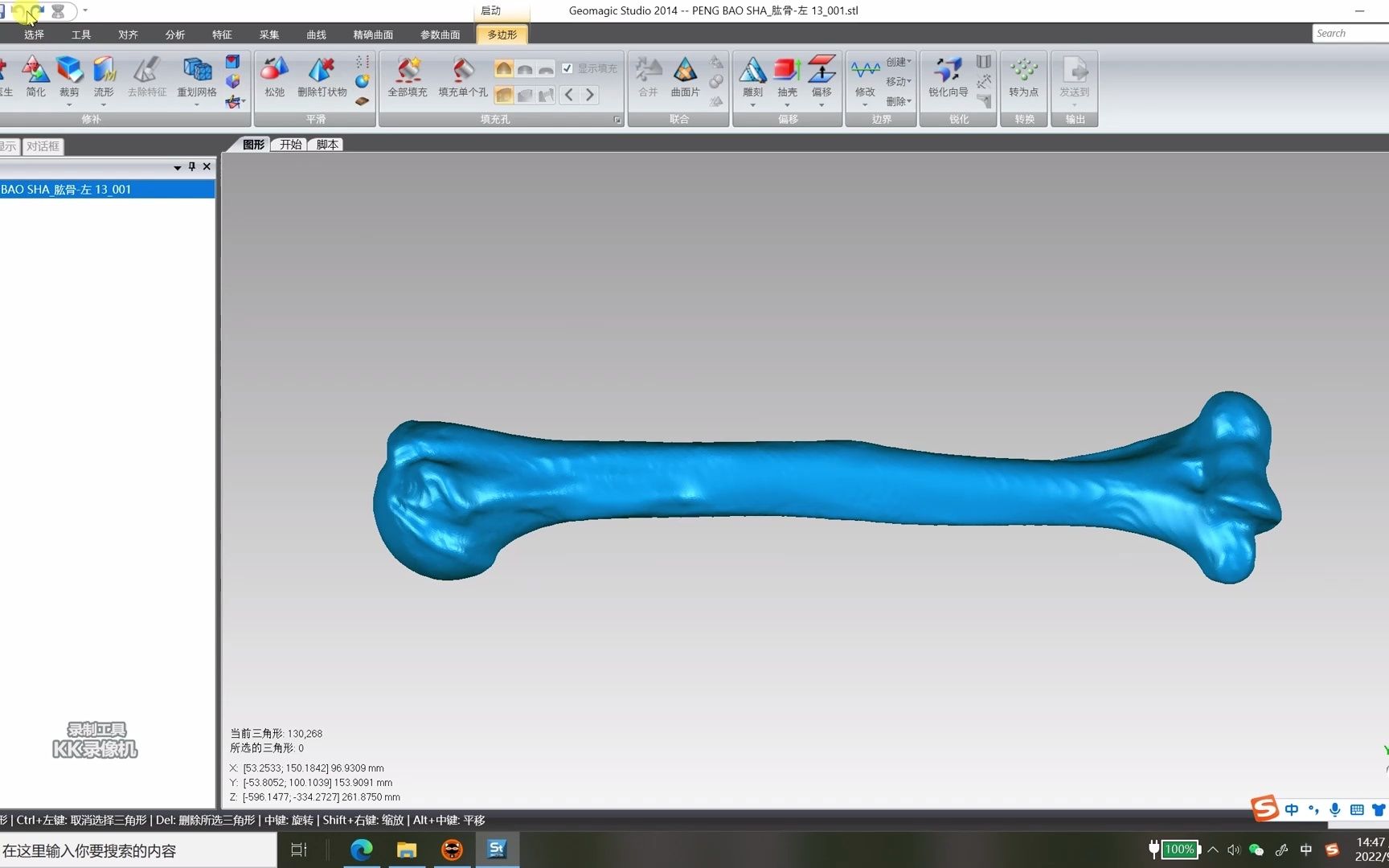Open the 删除 boundary dropdown
The width and height of the screenshot is (1389, 868).
coord(899,101)
